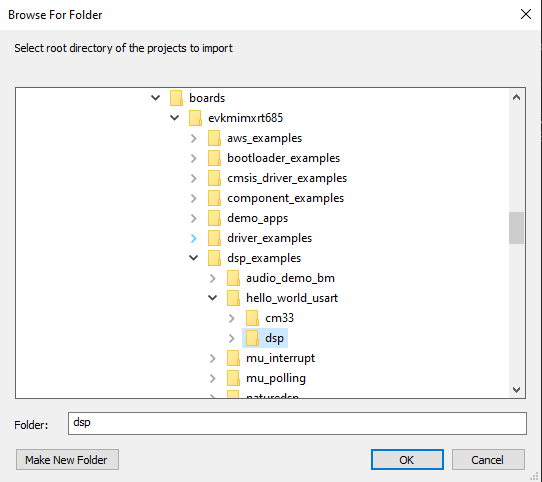Click the Cancel button
This screenshot has height=482, width=542.
click(488, 460)
